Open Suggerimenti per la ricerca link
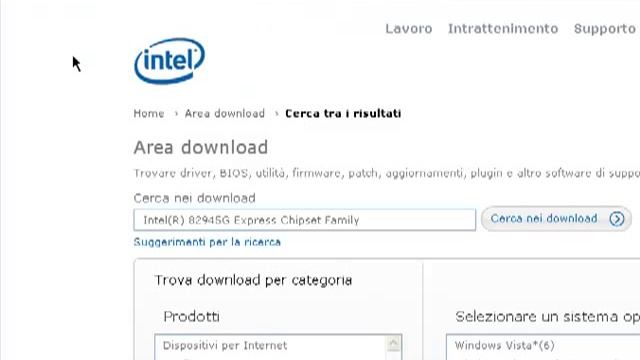640x360 pixels. (x=207, y=242)
